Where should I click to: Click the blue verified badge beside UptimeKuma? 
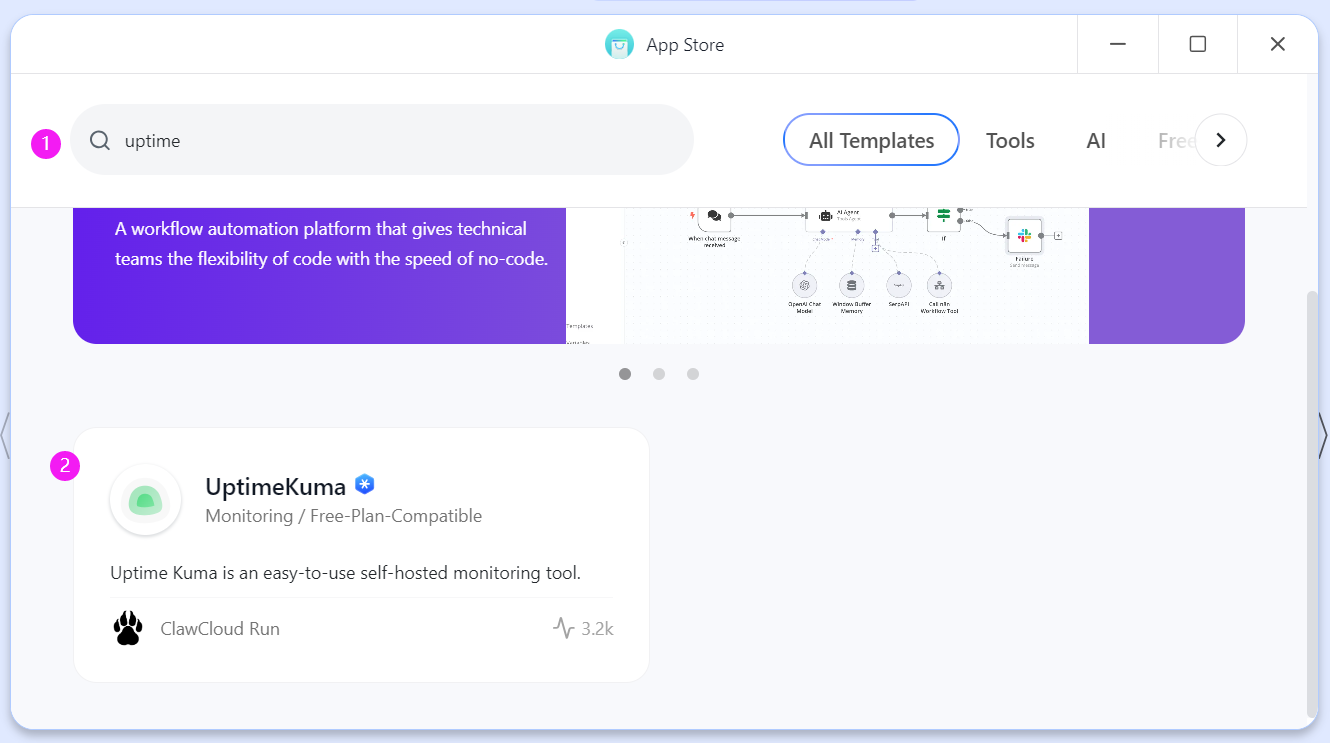point(365,485)
